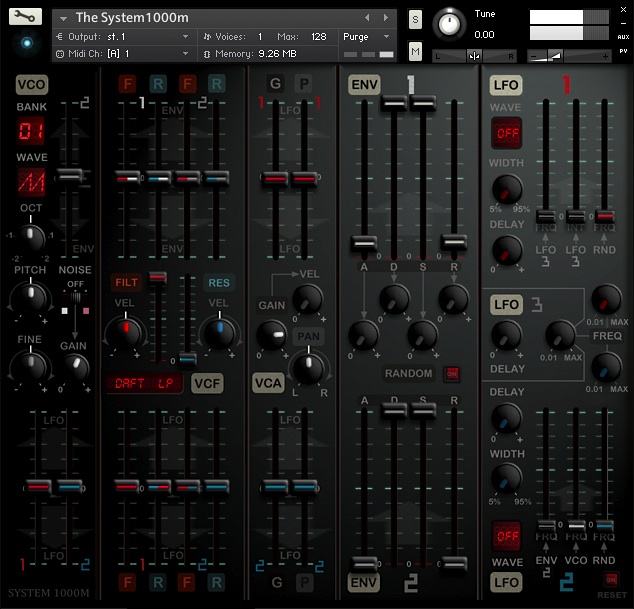Click the ENV 1 Attack slider handle

pos(364,243)
